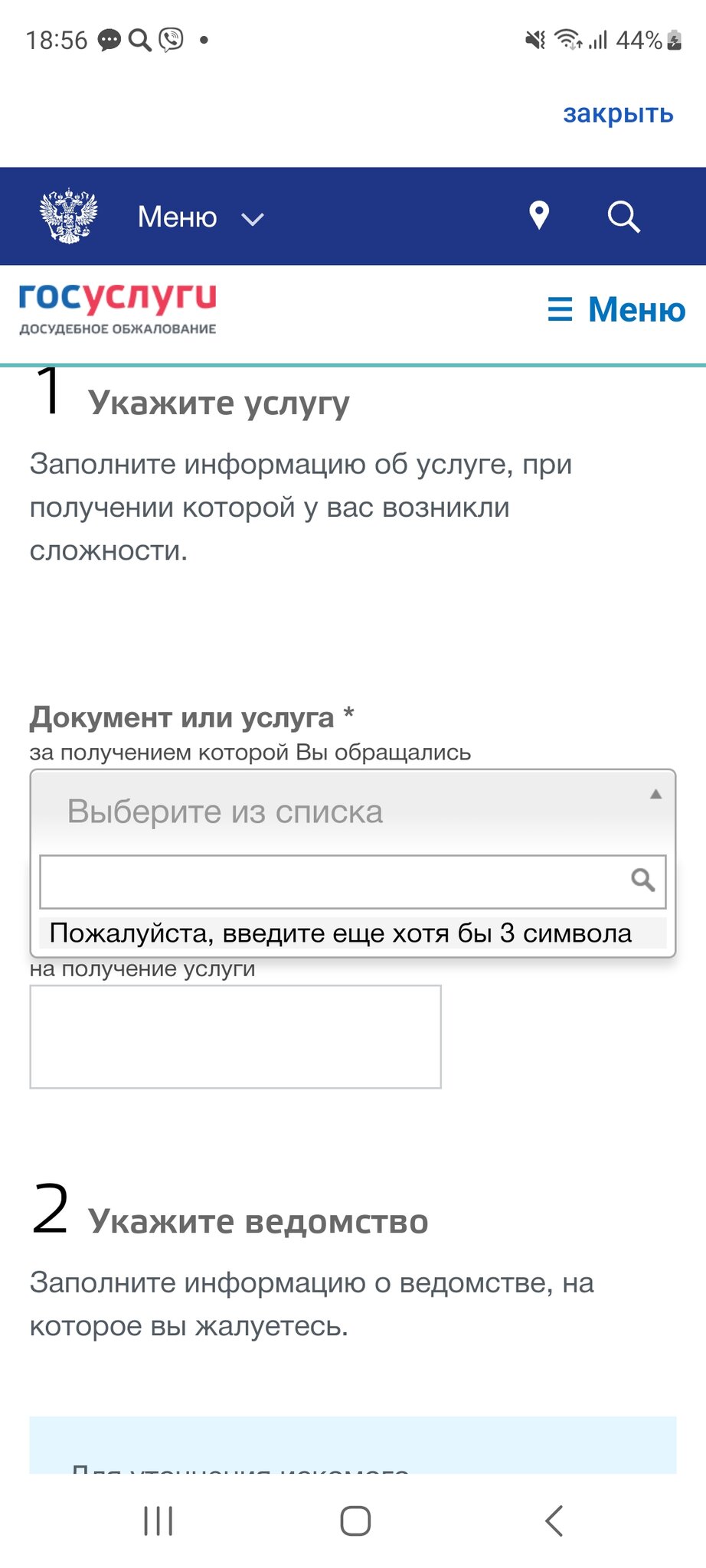Open search via header magnifier icon
Image resolution: width=706 pixels, height=1568 pixels.
[623, 217]
